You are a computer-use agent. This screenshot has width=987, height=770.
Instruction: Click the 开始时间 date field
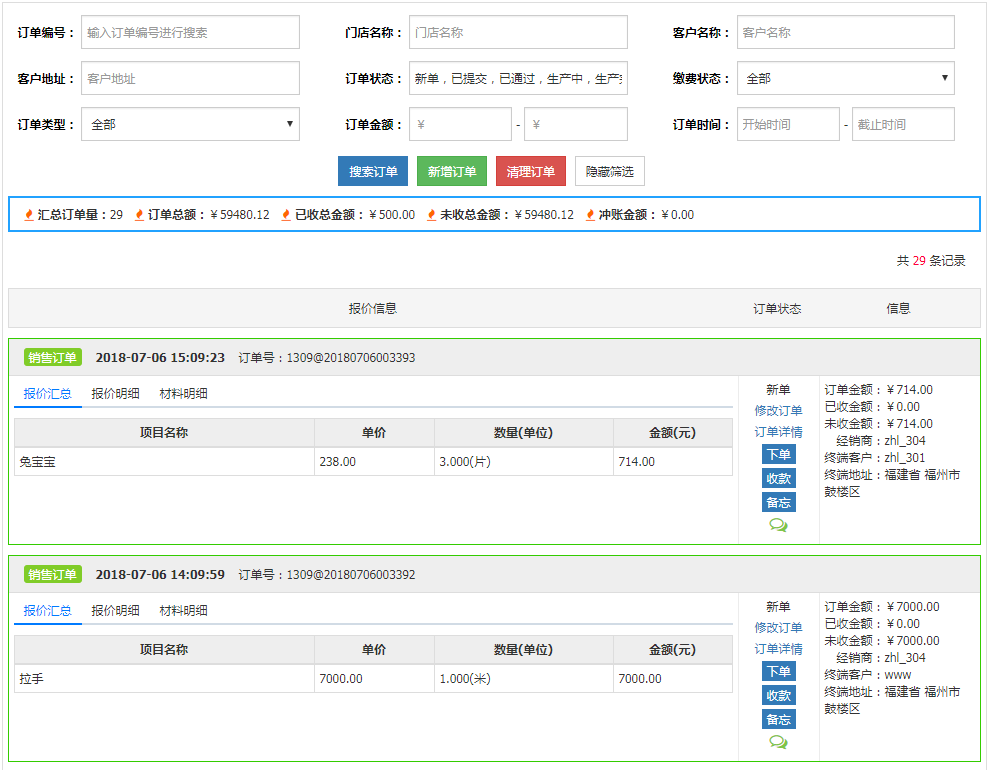coord(788,124)
